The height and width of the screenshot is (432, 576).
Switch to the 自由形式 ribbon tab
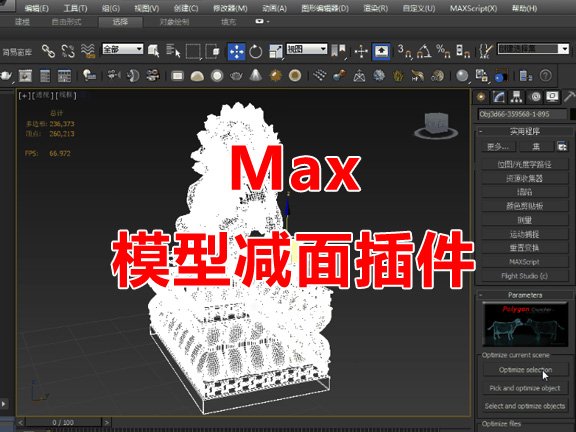tap(66, 22)
